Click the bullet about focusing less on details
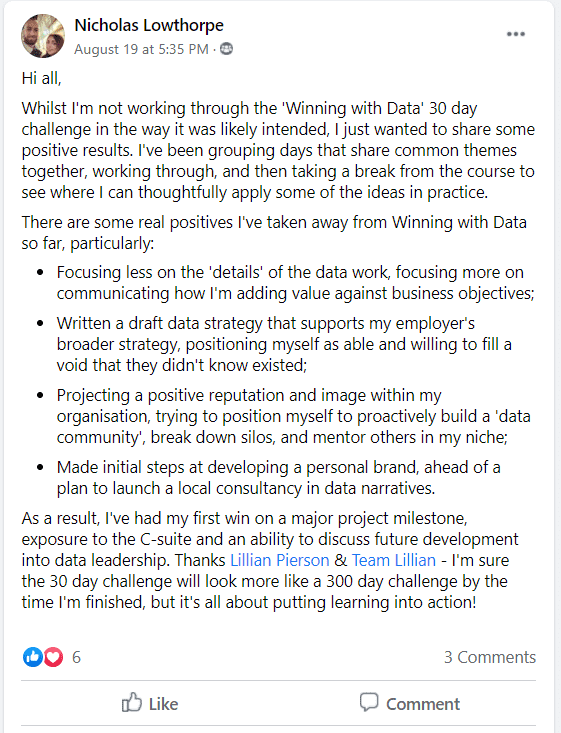This screenshot has width=561, height=733. click(295, 283)
